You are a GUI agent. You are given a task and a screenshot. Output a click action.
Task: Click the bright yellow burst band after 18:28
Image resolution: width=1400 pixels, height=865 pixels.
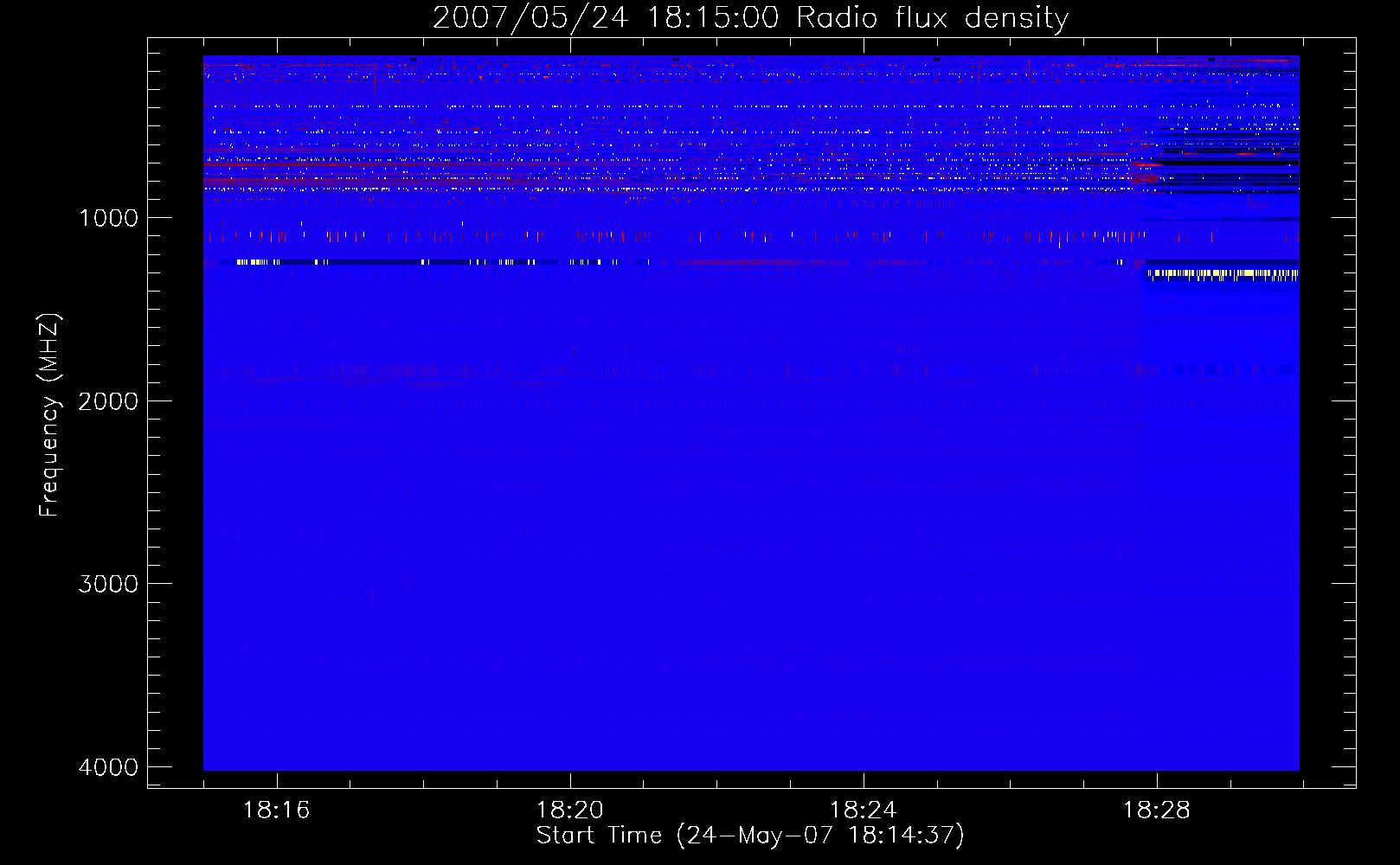[1223, 274]
